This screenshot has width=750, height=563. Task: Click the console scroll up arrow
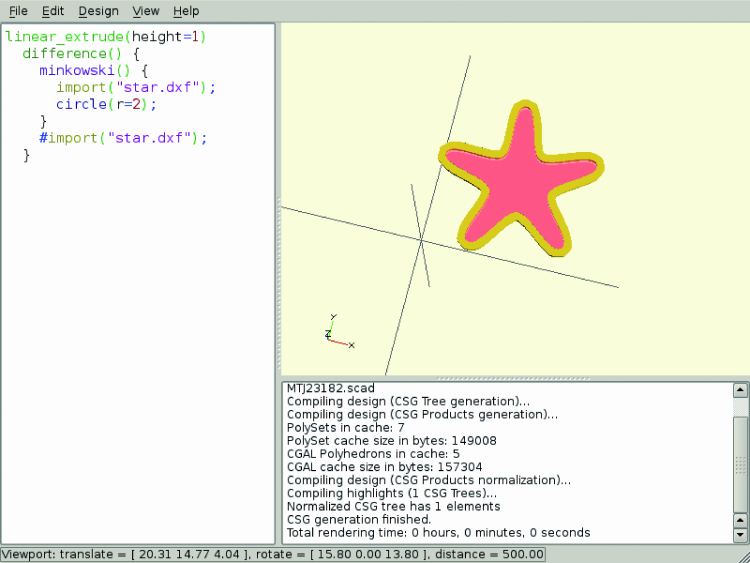pyautogui.click(x=741, y=390)
